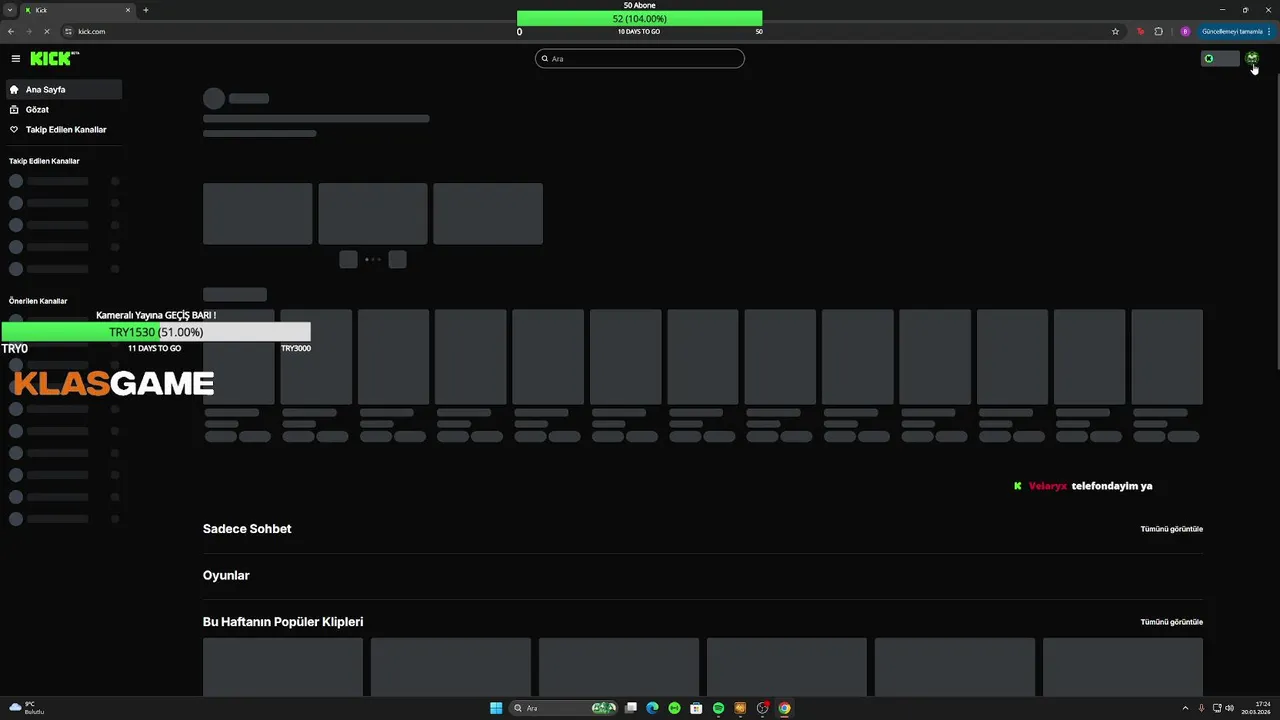
Task: Select the Kick browser tab
Action: click(x=78, y=10)
